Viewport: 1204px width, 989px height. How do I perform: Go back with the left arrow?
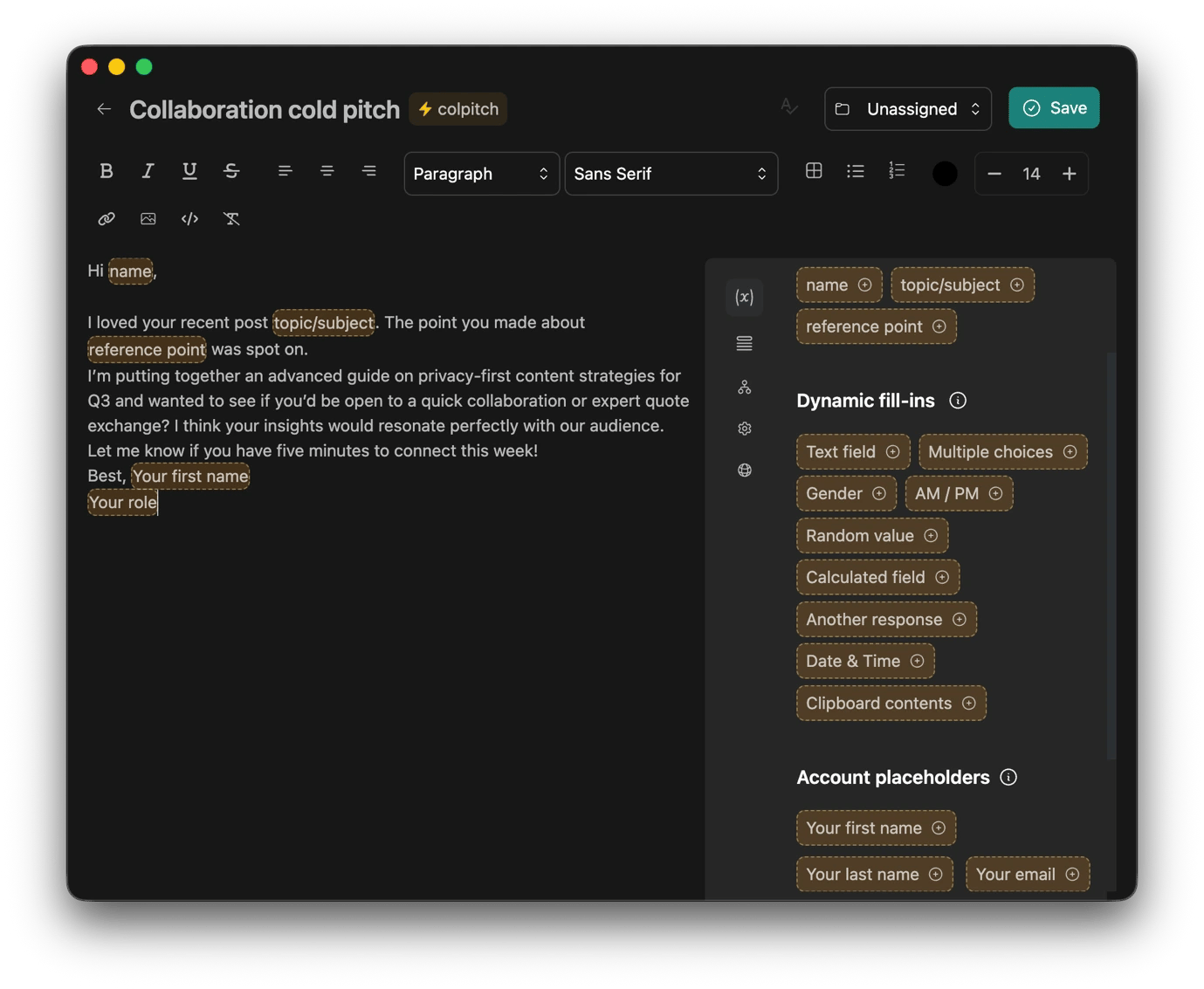tap(104, 109)
